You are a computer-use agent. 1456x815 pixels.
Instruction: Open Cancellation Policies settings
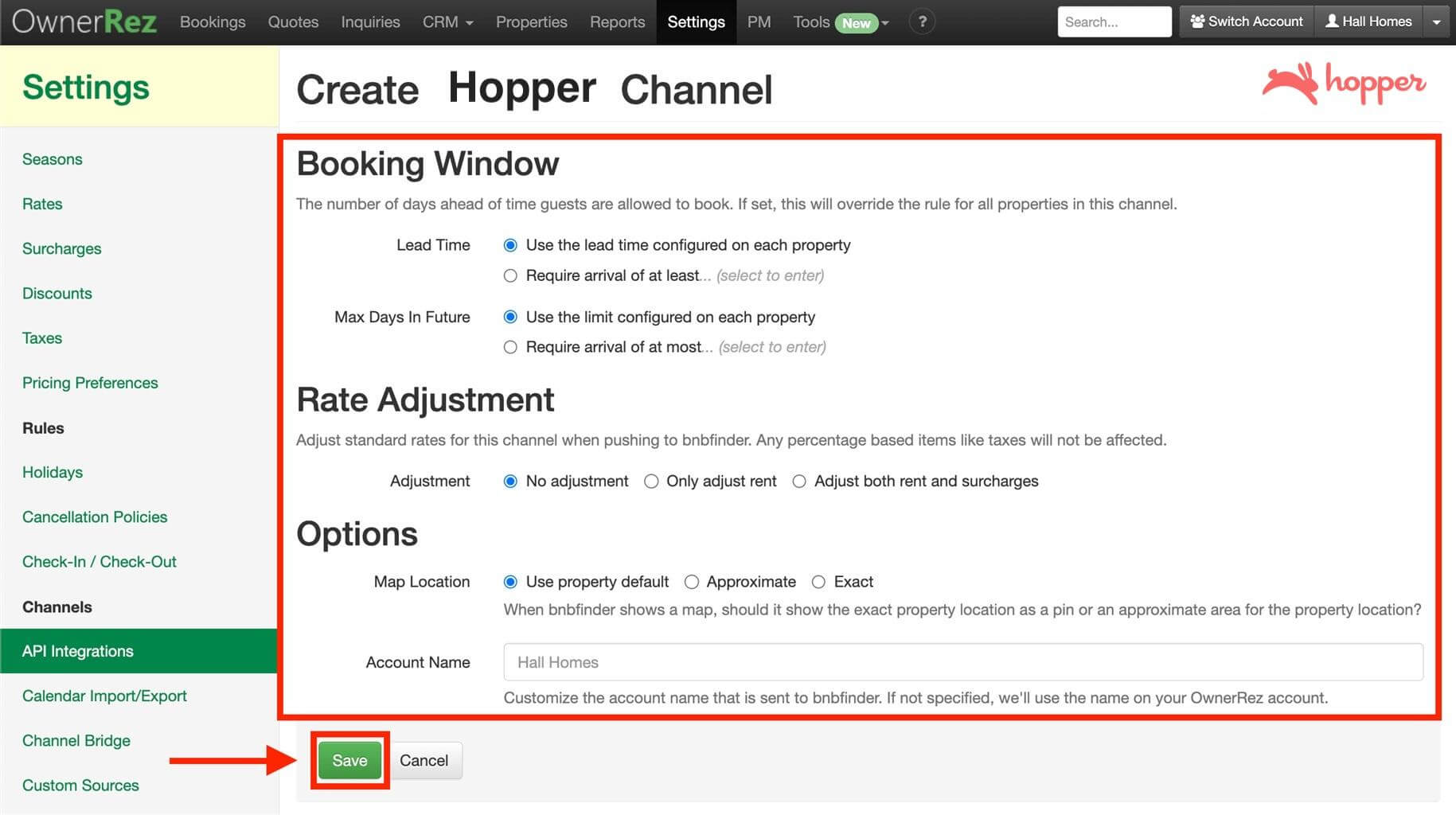coord(94,517)
